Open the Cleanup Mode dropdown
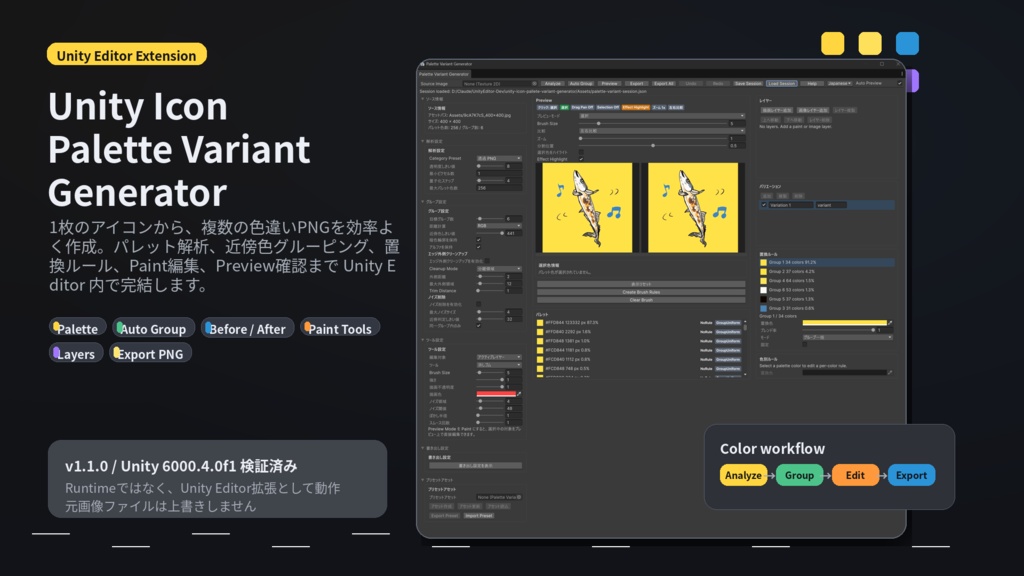The width and height of the screenshot is (1024, 576). pyautogui.click(x=499, y=268)
